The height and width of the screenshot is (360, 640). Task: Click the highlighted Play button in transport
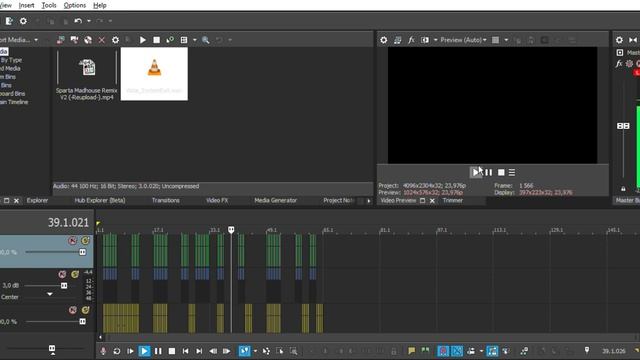pos(144,351)
